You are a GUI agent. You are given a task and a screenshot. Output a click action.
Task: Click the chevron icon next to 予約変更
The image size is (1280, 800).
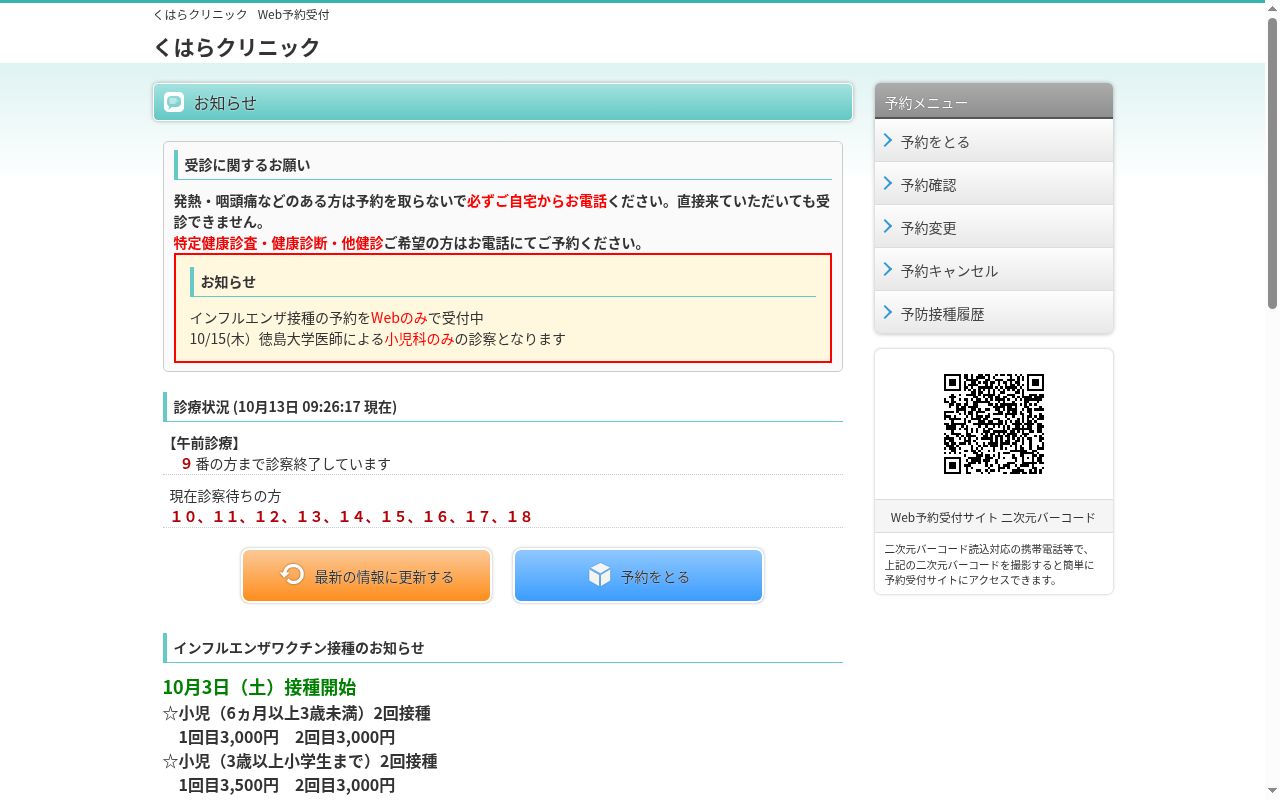coord(888,226)
